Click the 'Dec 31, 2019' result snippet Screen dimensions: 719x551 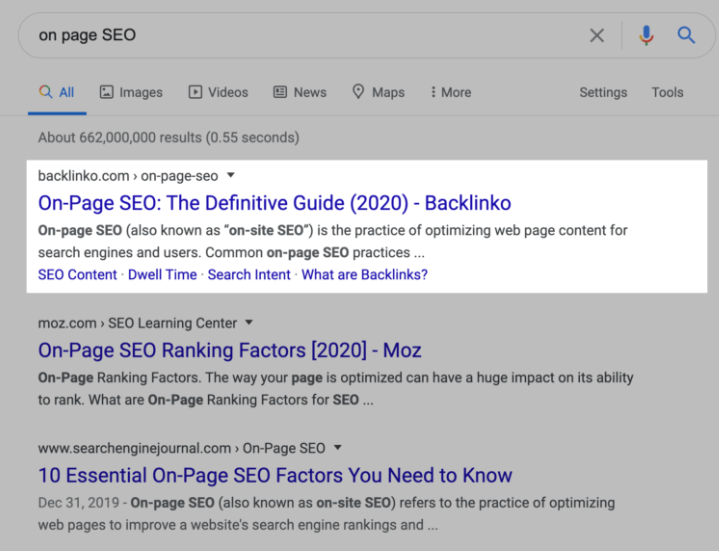pos(326,513)
